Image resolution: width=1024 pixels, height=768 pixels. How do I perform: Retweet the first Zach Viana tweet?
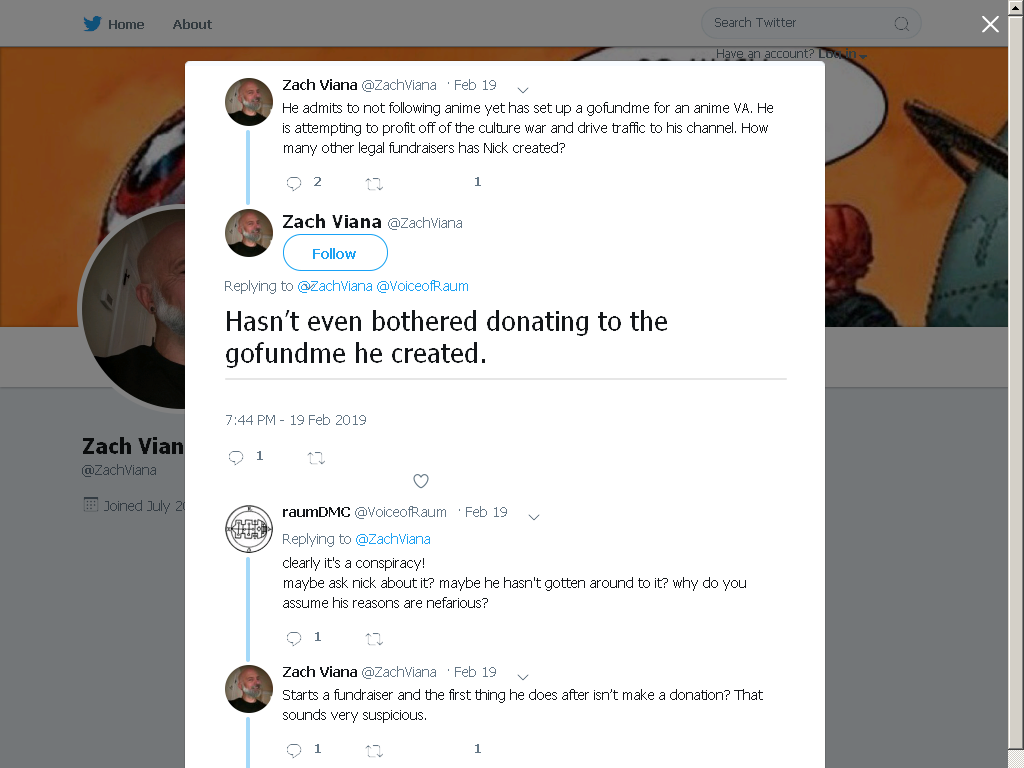click(374, 184)
